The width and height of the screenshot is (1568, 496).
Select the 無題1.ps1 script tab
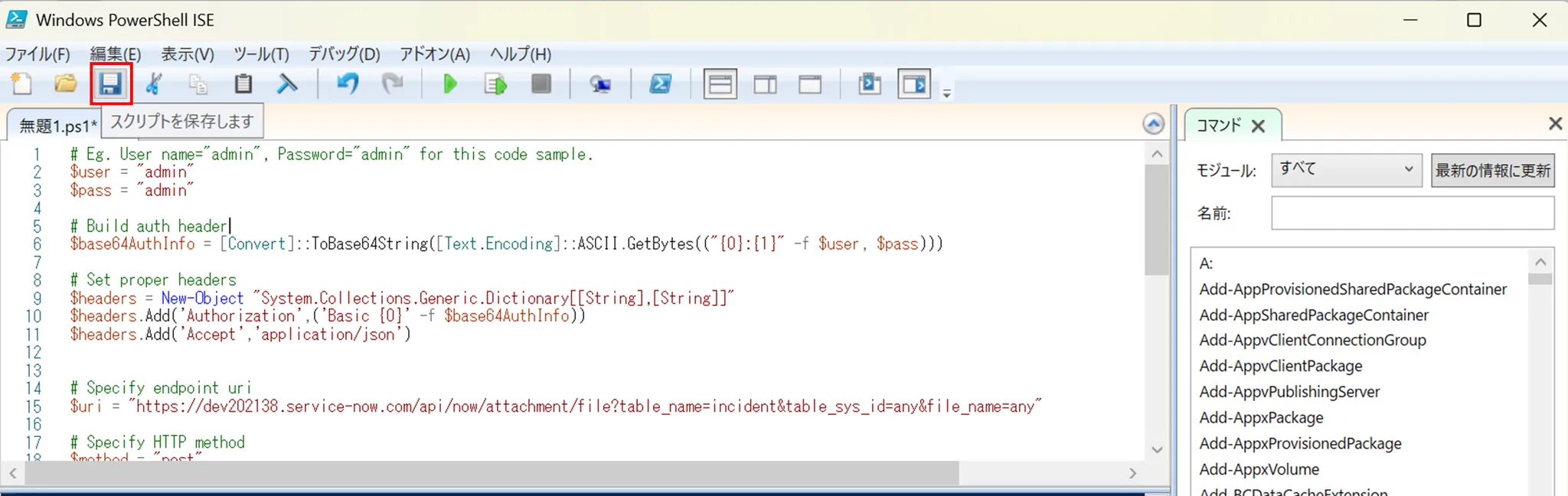(56, 126)
